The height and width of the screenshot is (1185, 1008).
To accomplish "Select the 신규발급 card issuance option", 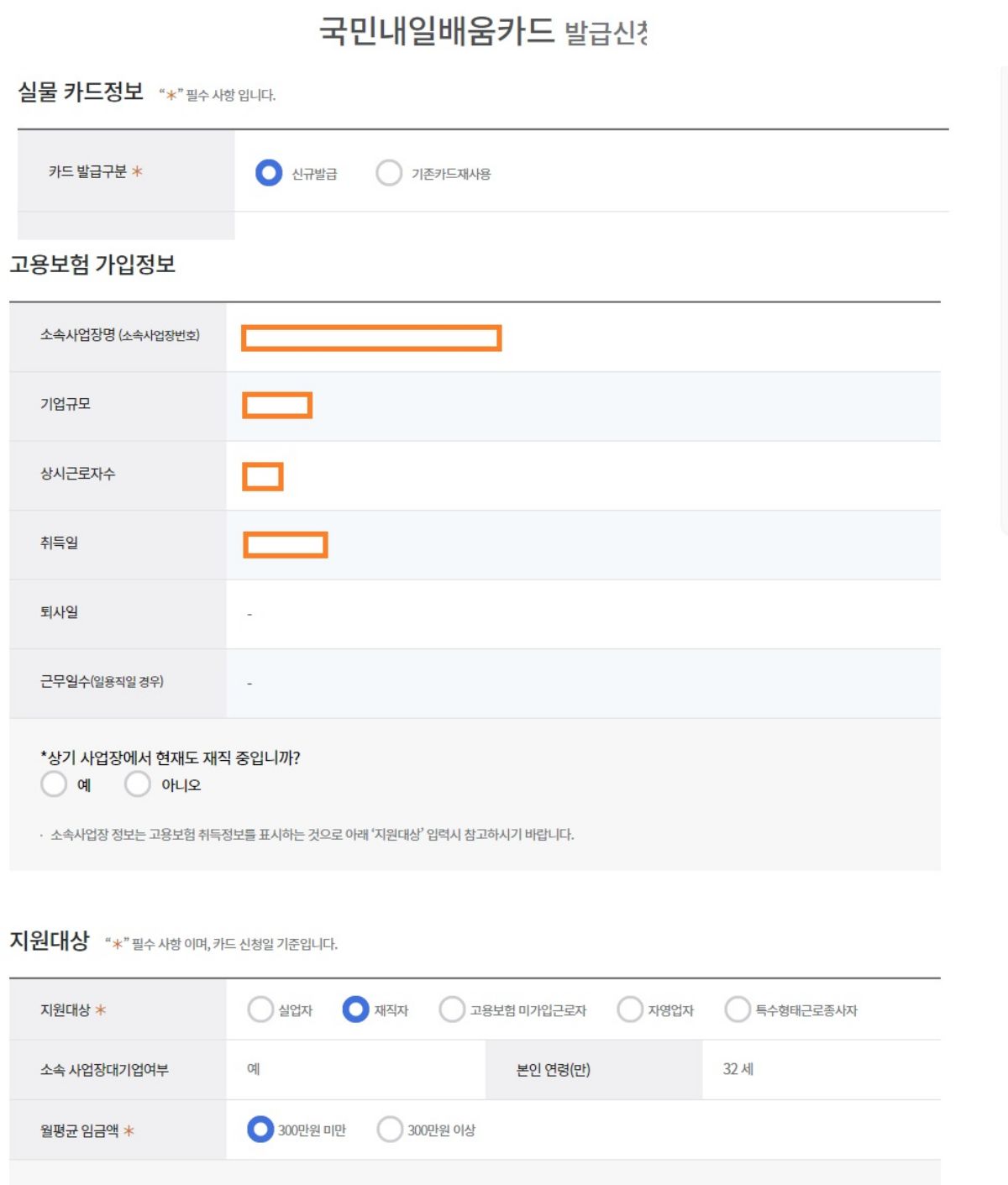I will (x=268, y=172).
